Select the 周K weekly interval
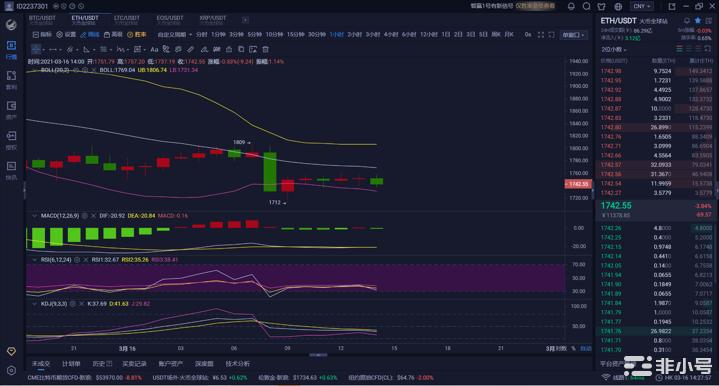Screen dimensions: 719x386 [496, 34]
